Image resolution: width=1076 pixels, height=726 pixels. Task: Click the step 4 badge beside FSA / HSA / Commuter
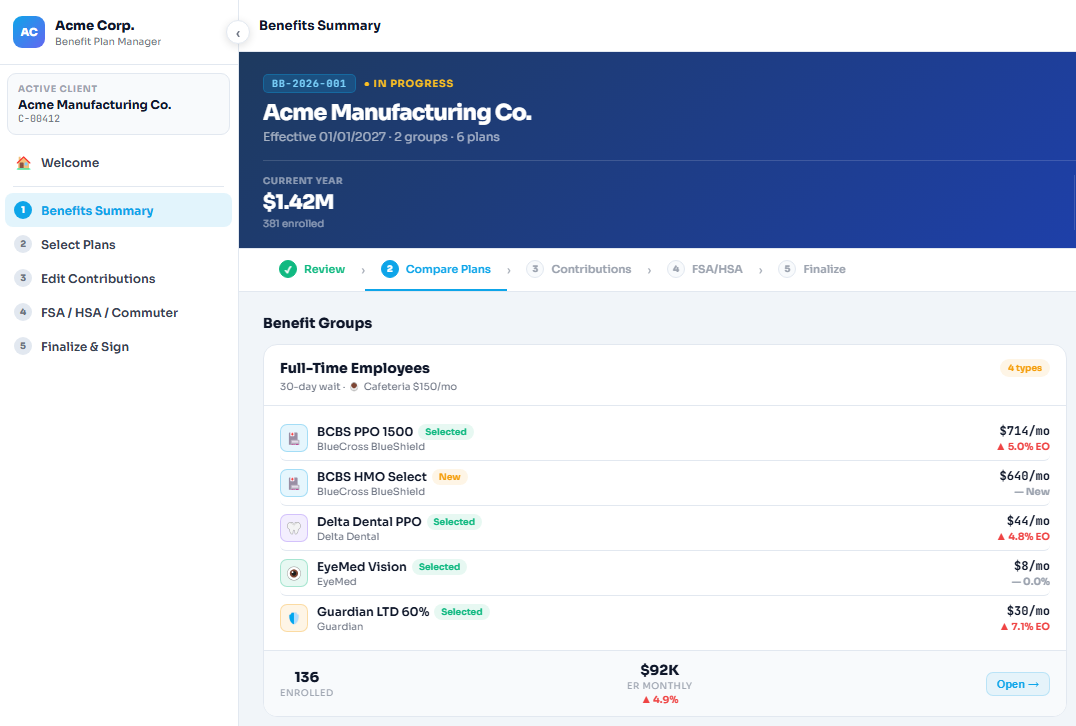point(23,312)
